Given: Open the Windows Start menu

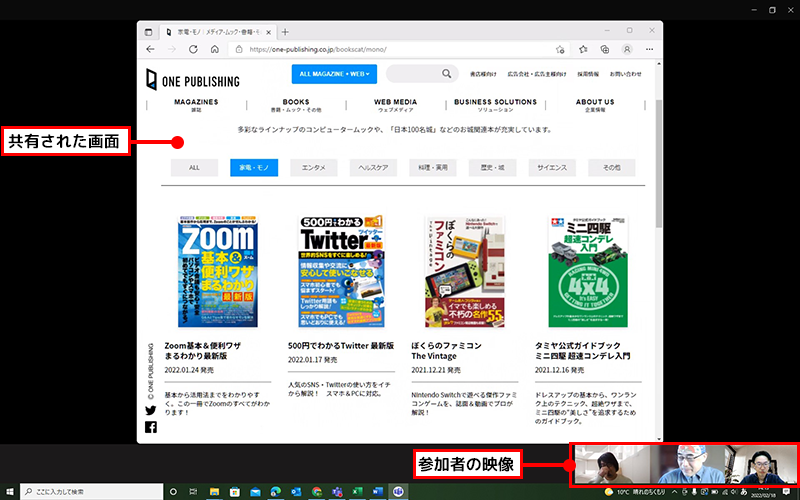Looking at the screenshot, I should click(10, 491).
